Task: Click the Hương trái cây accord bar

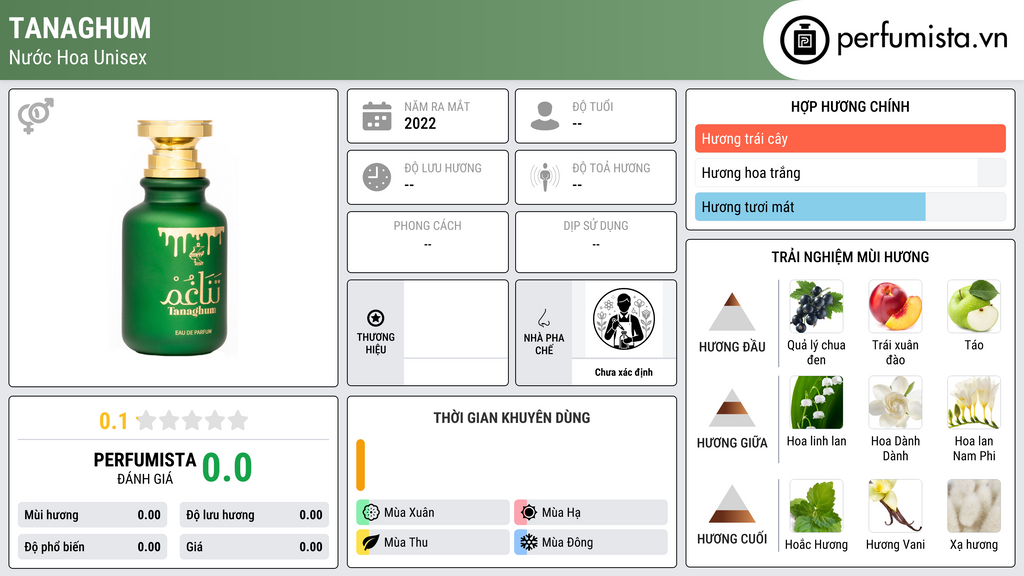Action: tap(850, 138)
